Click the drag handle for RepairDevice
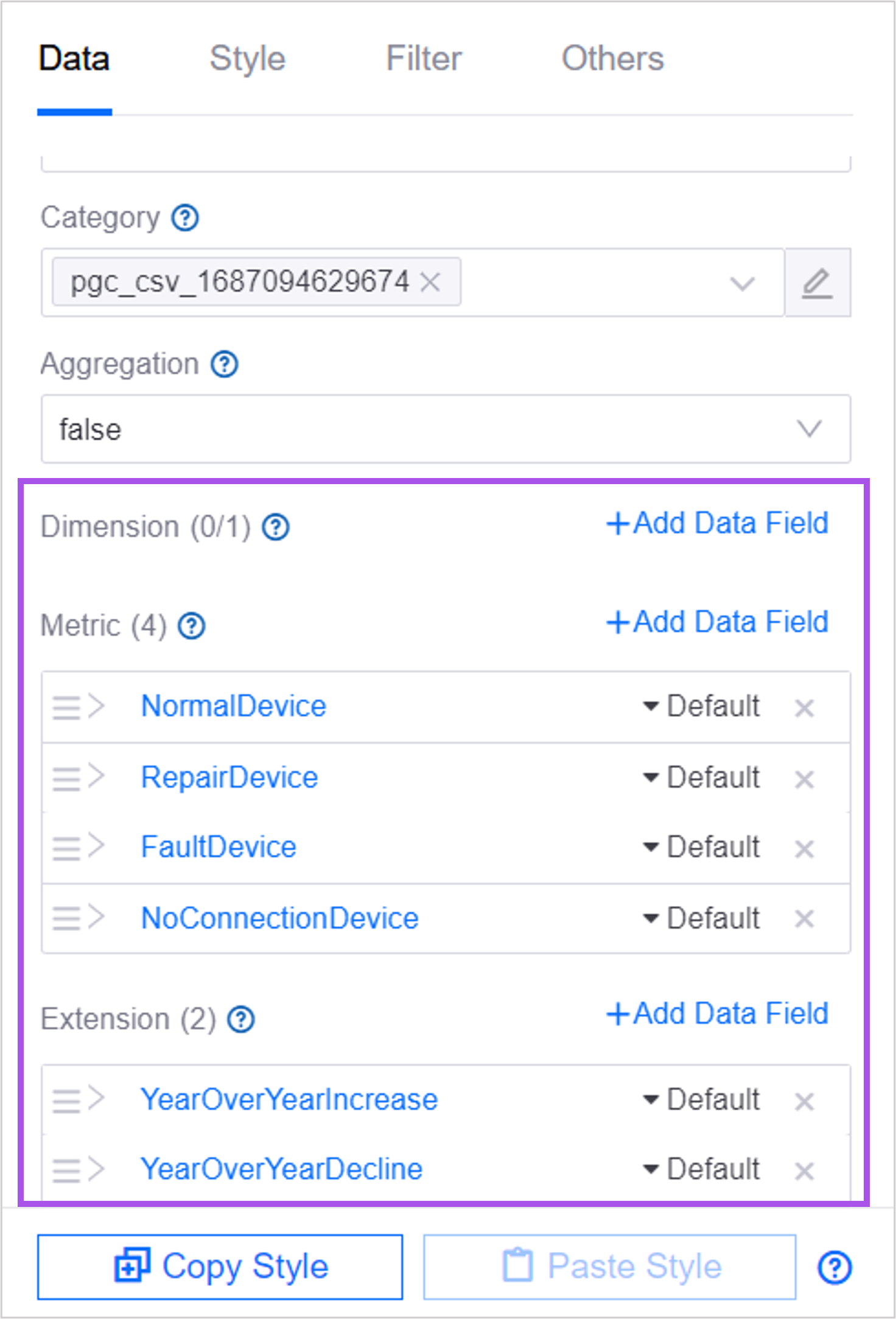 [66, 778]
